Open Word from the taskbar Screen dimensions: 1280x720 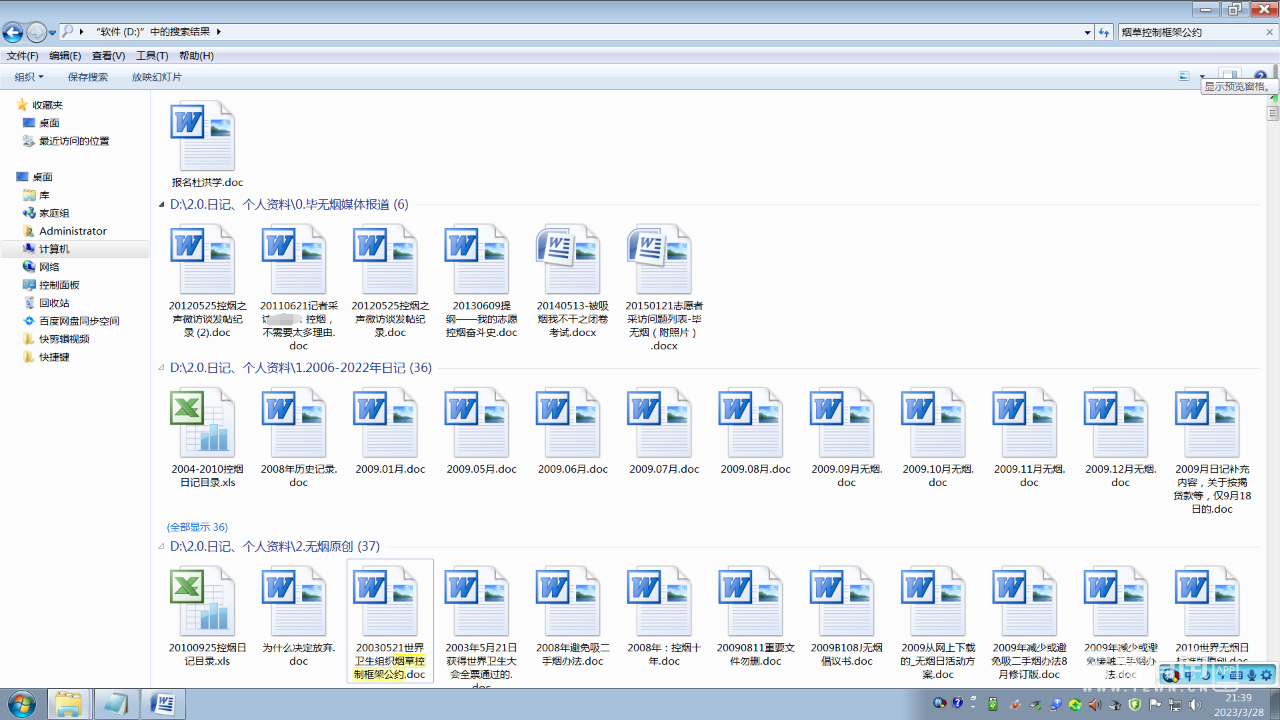pos(161,703)
